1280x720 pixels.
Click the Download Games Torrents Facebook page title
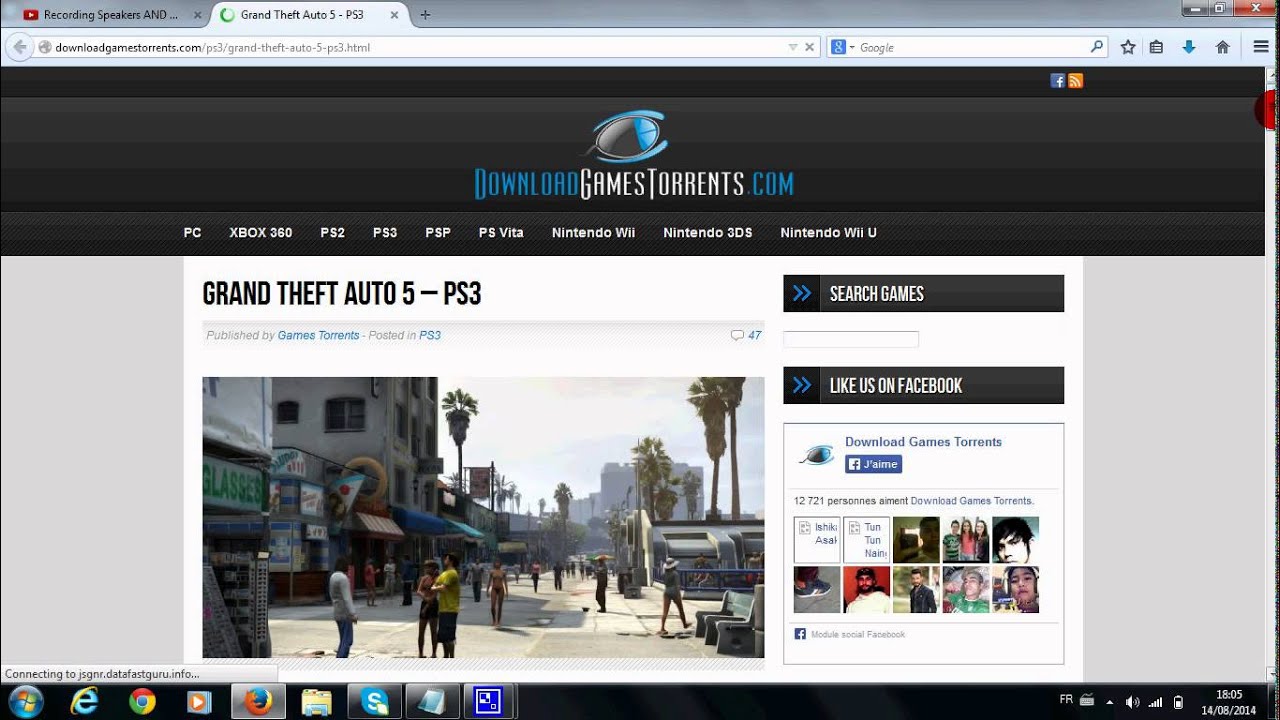click(x=923, y=442)
